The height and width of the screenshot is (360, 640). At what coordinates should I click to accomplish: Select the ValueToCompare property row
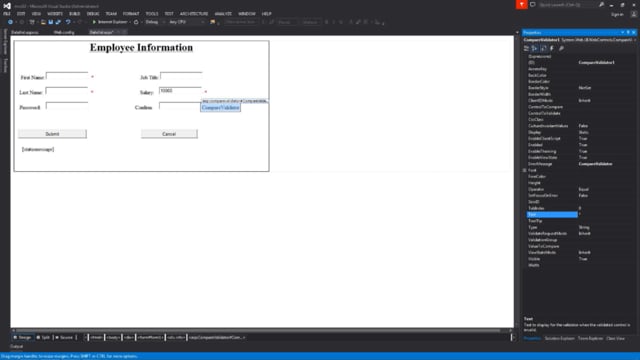(x=580, y=246)
